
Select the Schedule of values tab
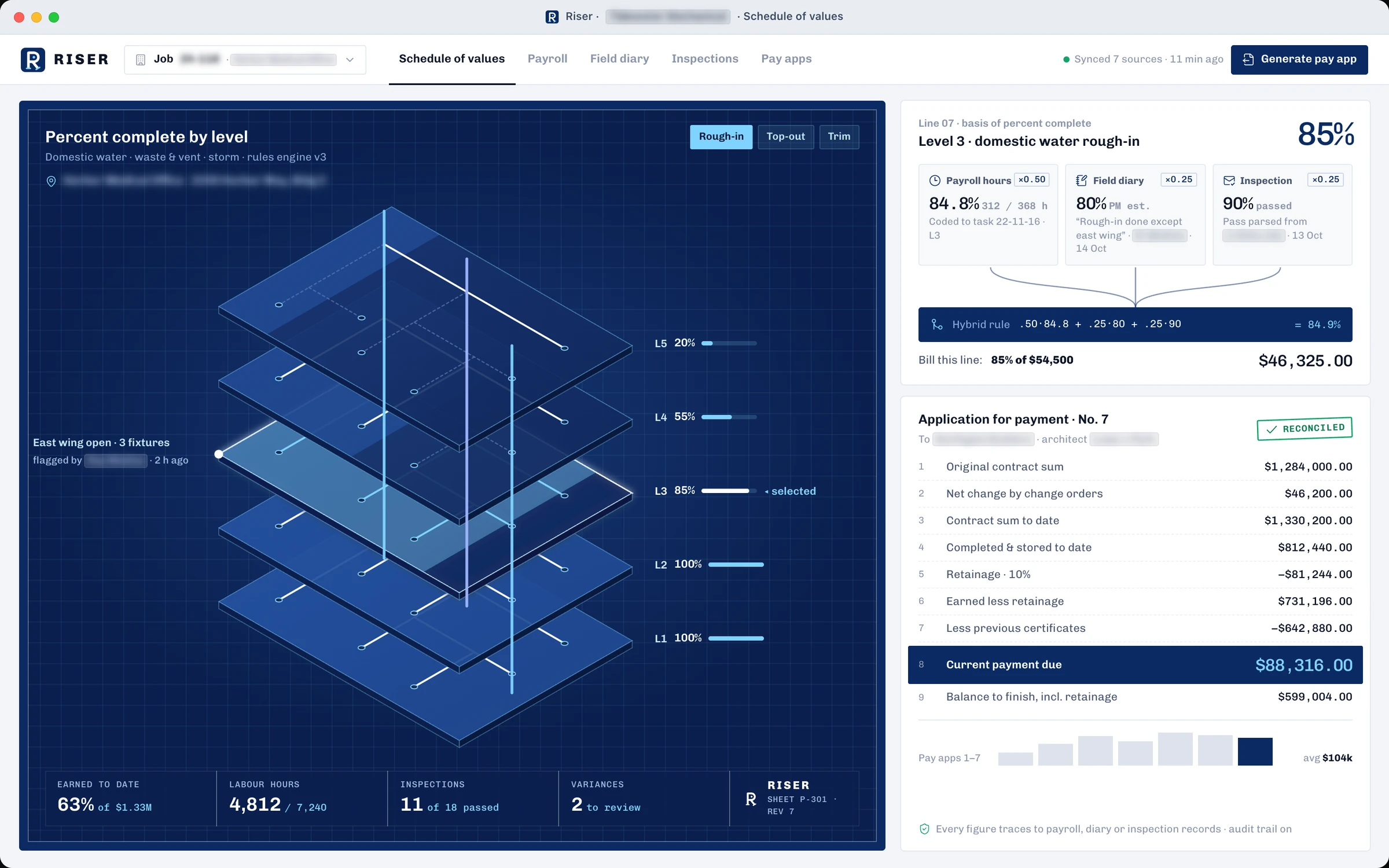451,59
